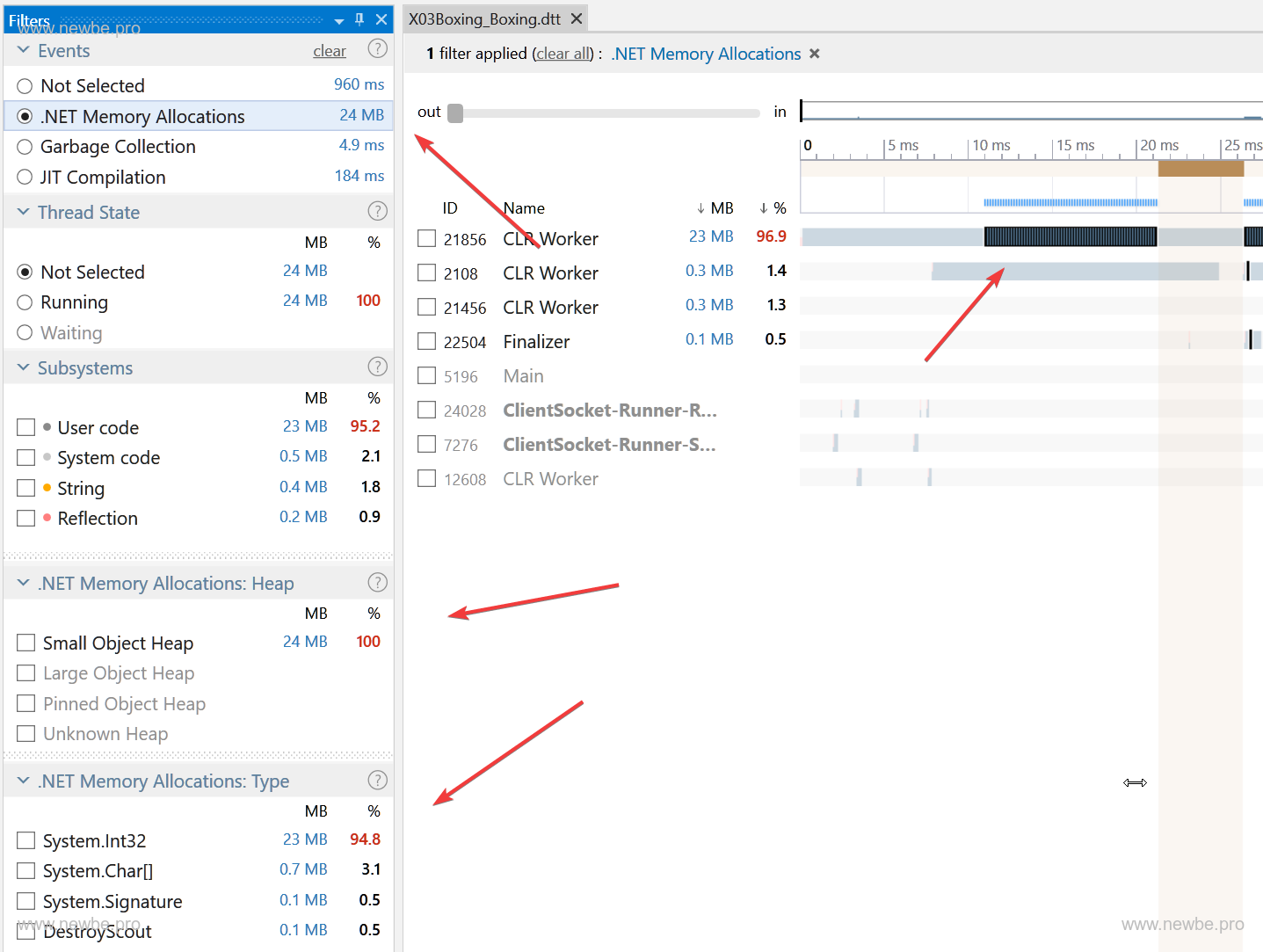
Task: Switch to the X03Boxing_Boxing.dtt tab
Action: [484, 18]
